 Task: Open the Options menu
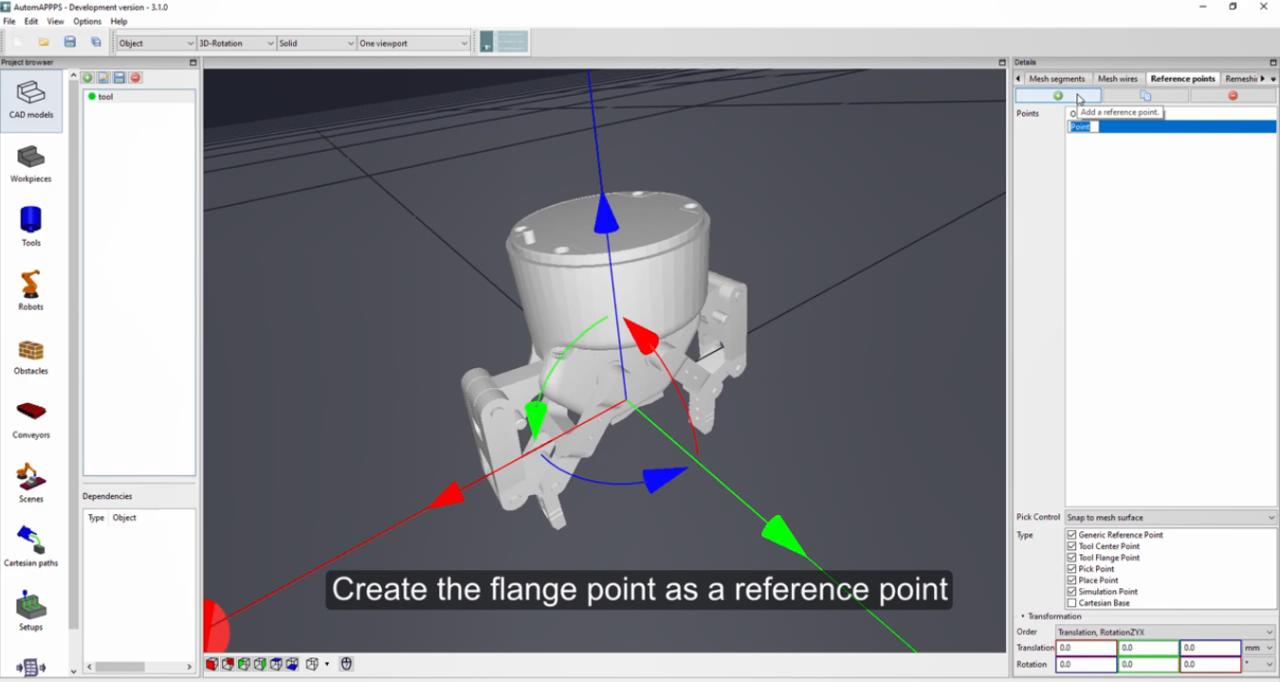point(87,21)
